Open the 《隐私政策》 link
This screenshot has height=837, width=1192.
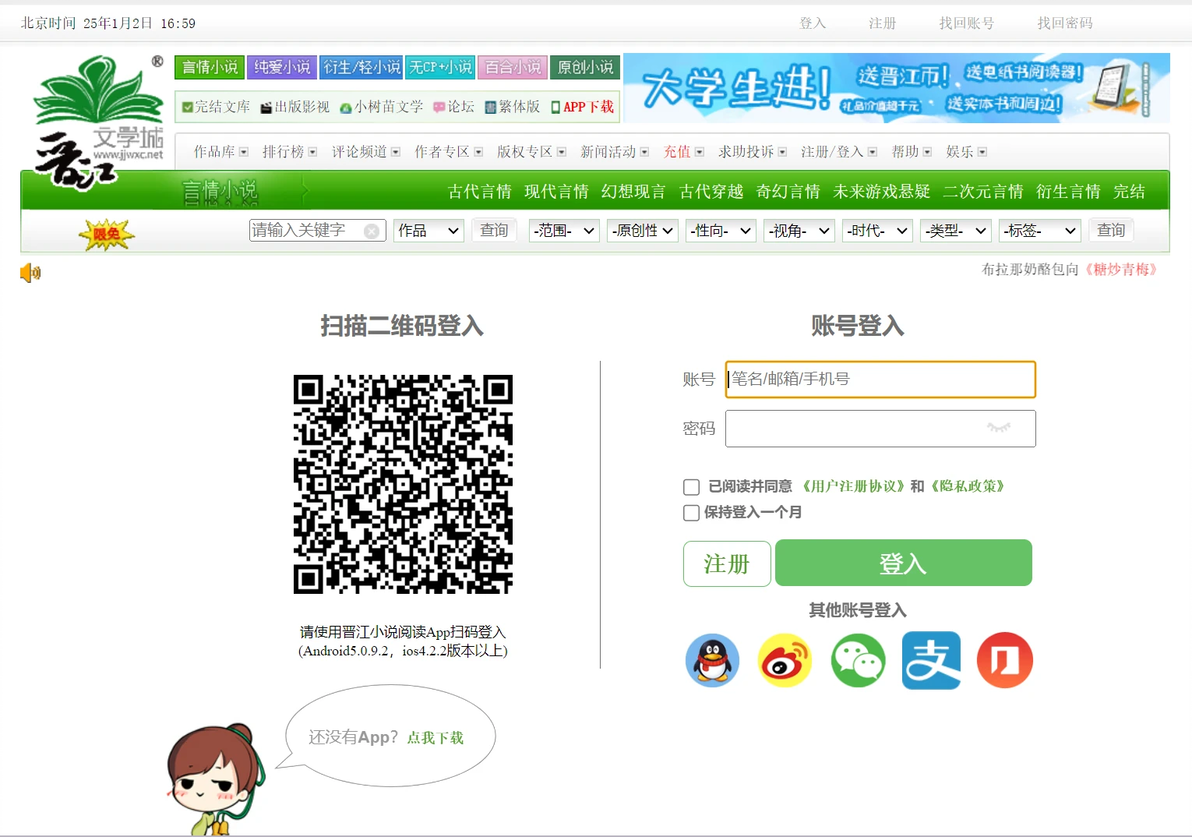click(x=968, y=487)
